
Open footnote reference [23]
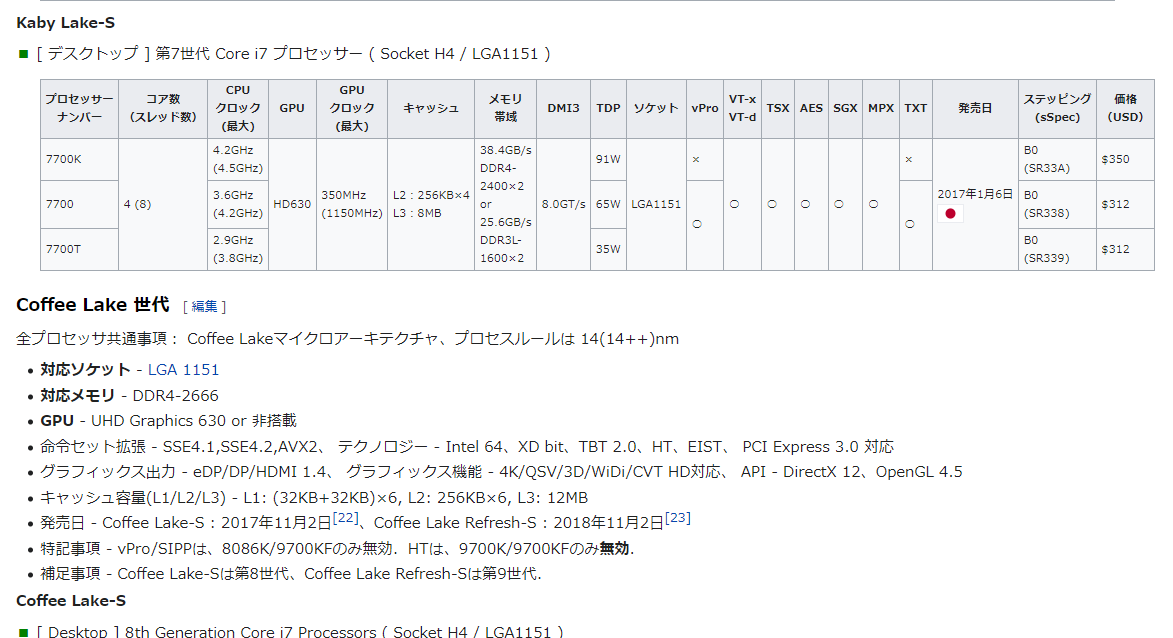click(678, 518)
